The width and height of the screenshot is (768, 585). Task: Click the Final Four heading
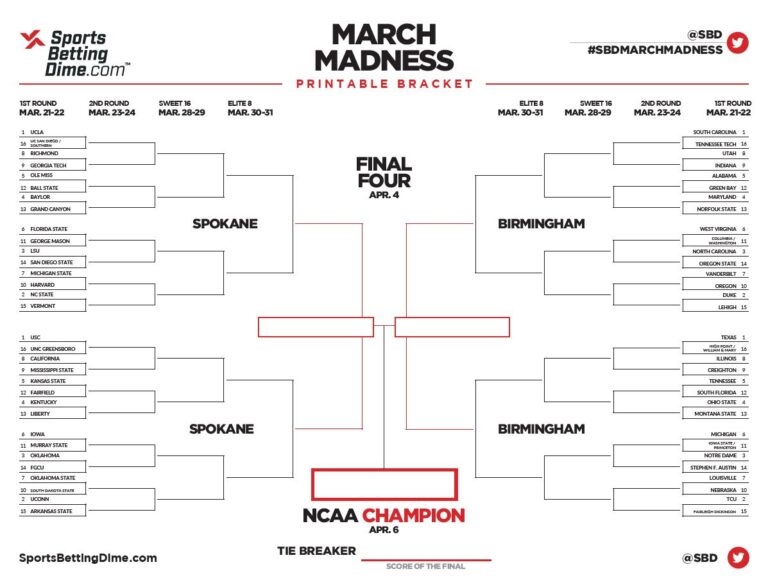[x=385, y=172]
